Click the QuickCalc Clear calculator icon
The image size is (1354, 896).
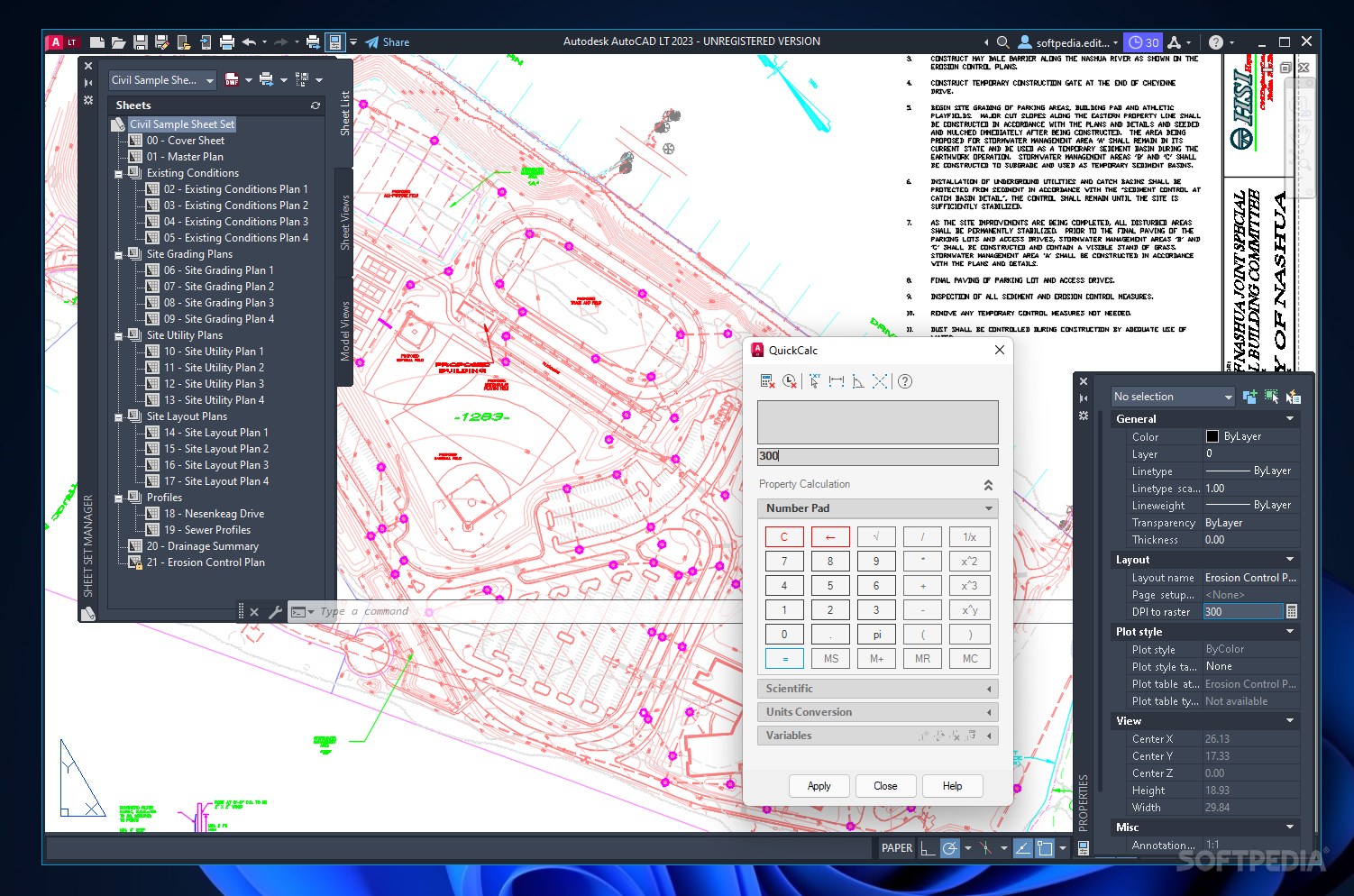[767, 381]
